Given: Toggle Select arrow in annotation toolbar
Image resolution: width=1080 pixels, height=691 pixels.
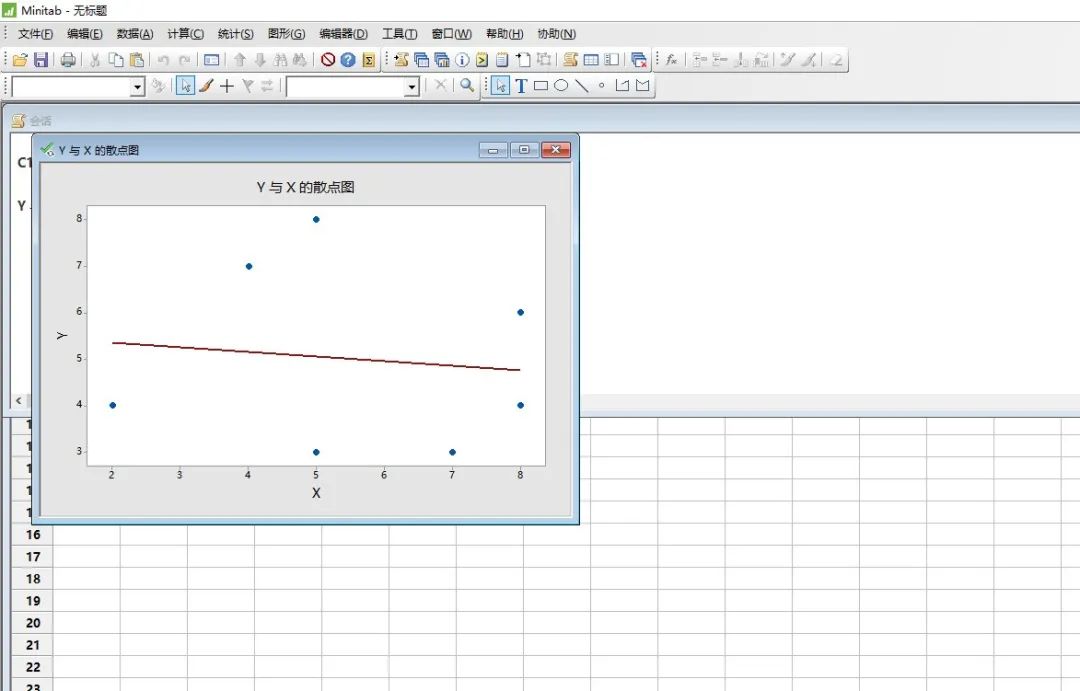Looking at the screenshot, I should tap(501, 85).
